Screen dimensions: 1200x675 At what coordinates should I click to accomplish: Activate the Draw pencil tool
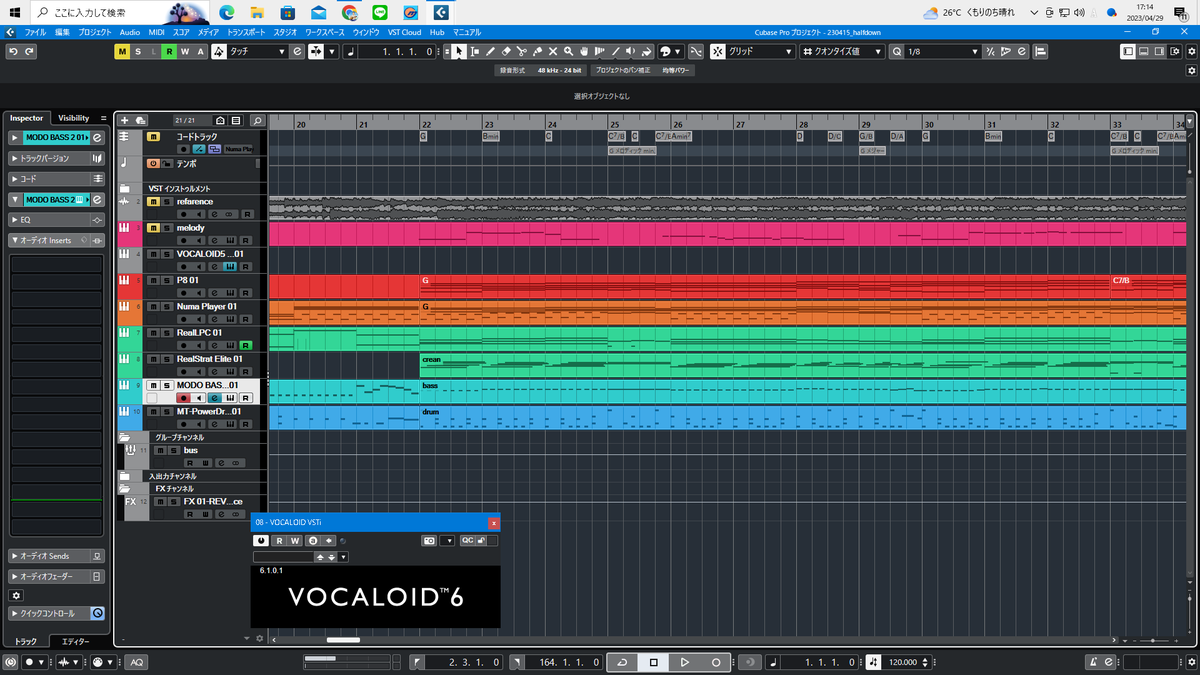(x=491, y=51)
